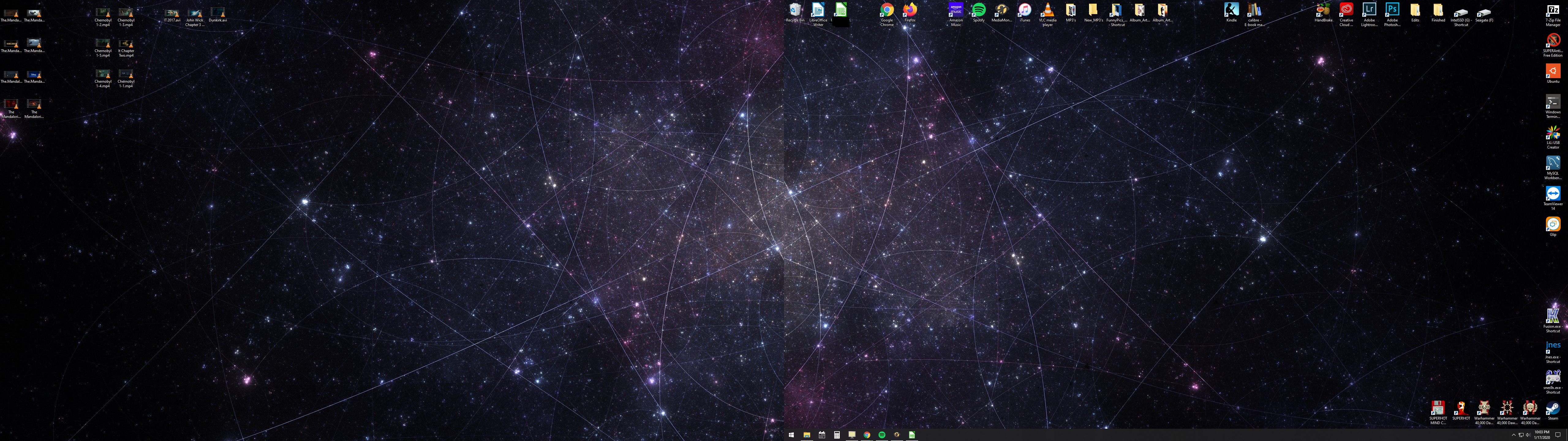This screenshot has height=441, width=1568.
Task: Open the New_MP3's folder
Action: 1093,13
